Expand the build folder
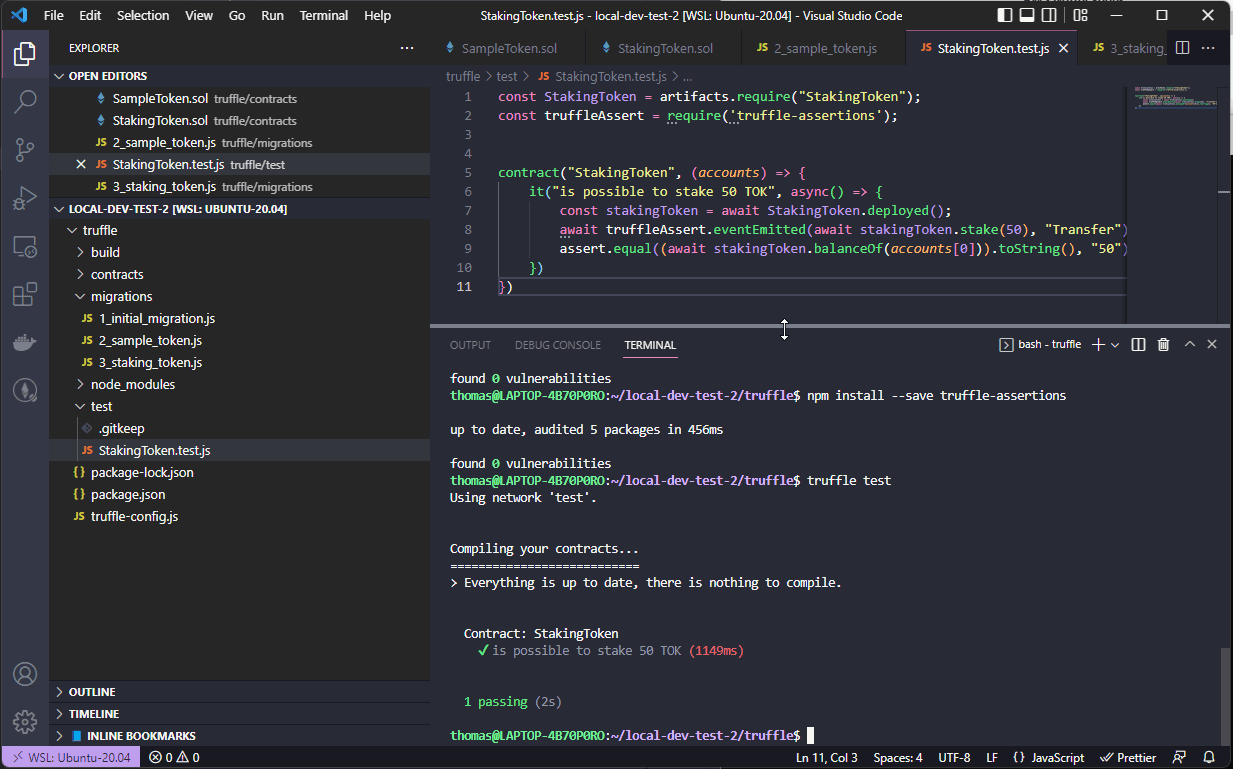This screenshot has width=1233, height=769. click(x=240, y=252)
